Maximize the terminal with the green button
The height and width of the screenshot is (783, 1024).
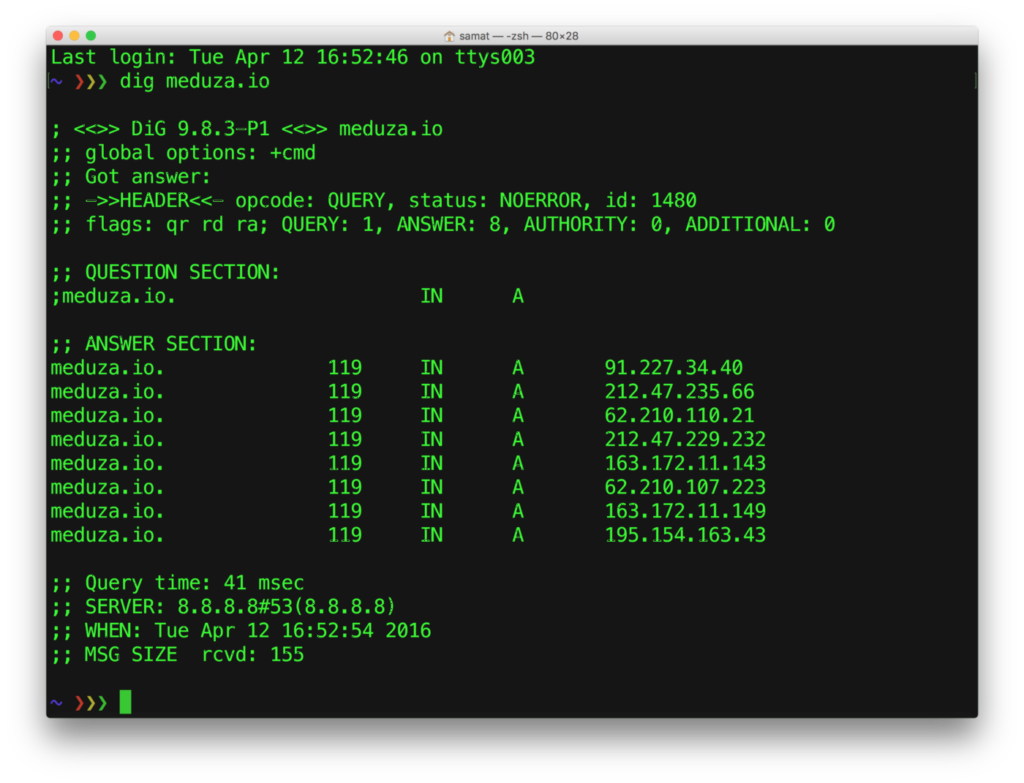(x=91, y=35)
